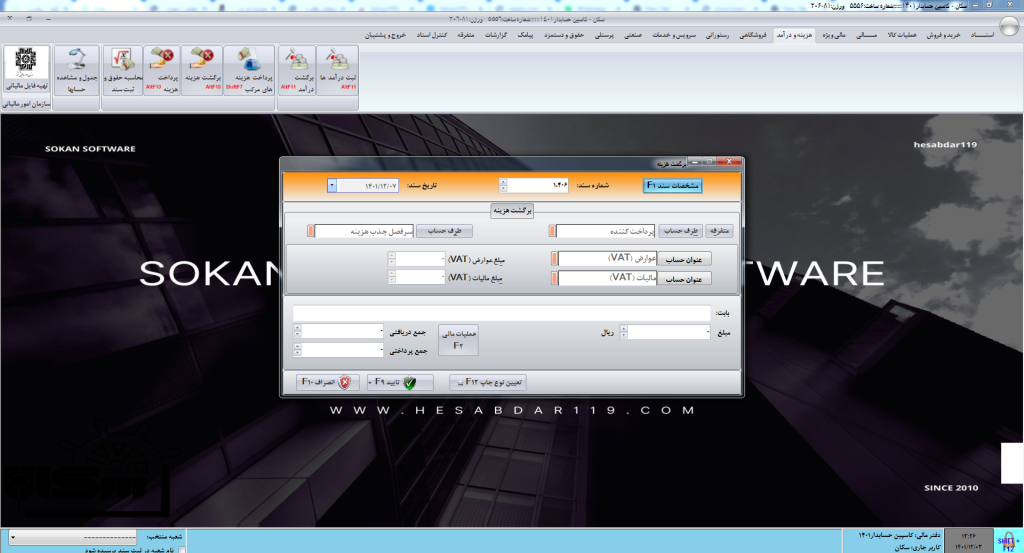The width and height of the screenshot is (1024, 553).
Task: Click the عوارض (VAT) account field
Action: [x=607, y=259]
